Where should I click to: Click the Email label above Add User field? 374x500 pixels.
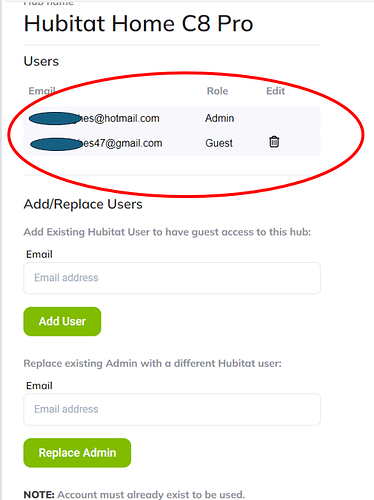[x=39, y=254]
